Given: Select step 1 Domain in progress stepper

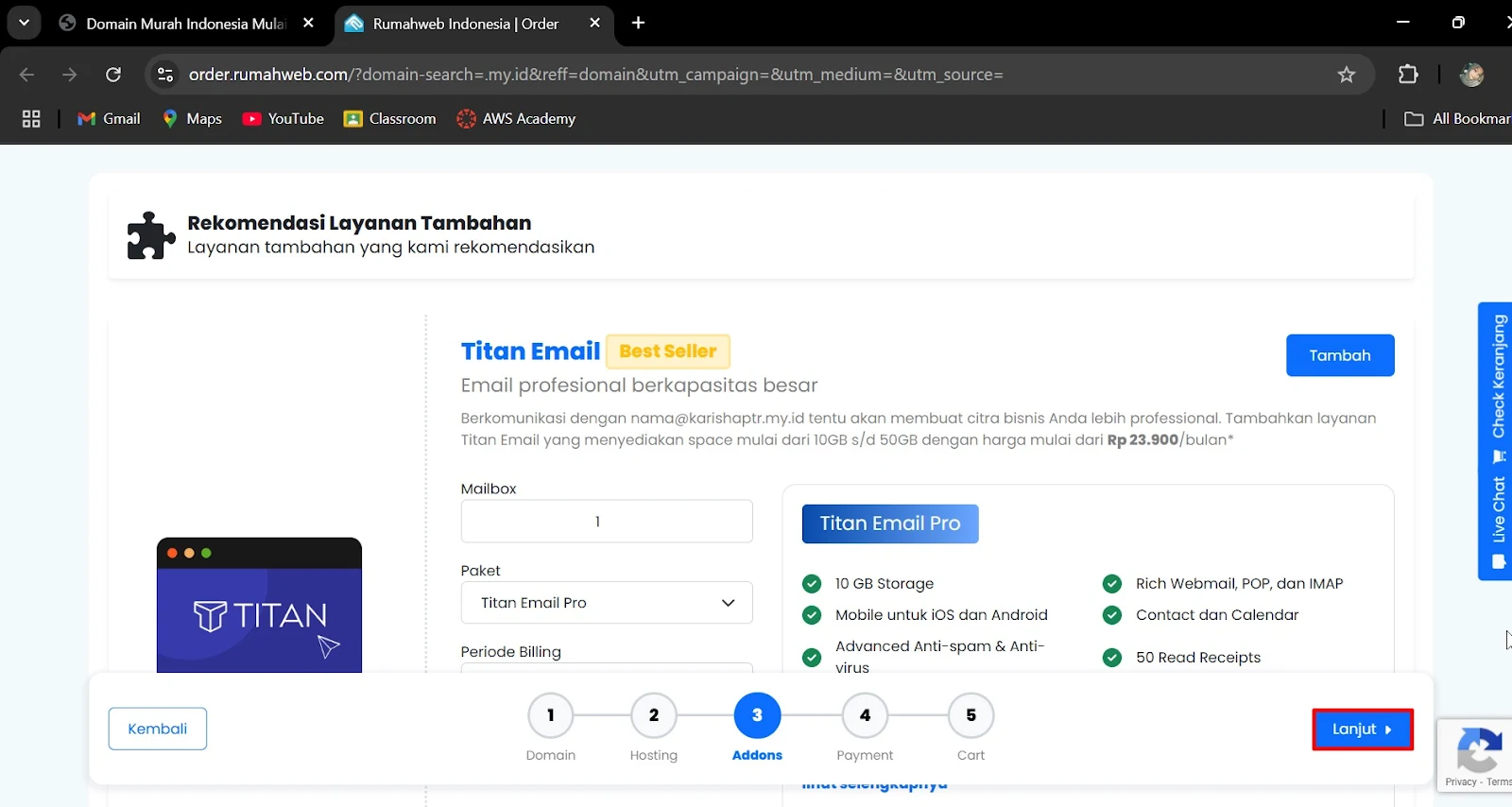Looking at the screenshot, I should (x=551, y=715).
